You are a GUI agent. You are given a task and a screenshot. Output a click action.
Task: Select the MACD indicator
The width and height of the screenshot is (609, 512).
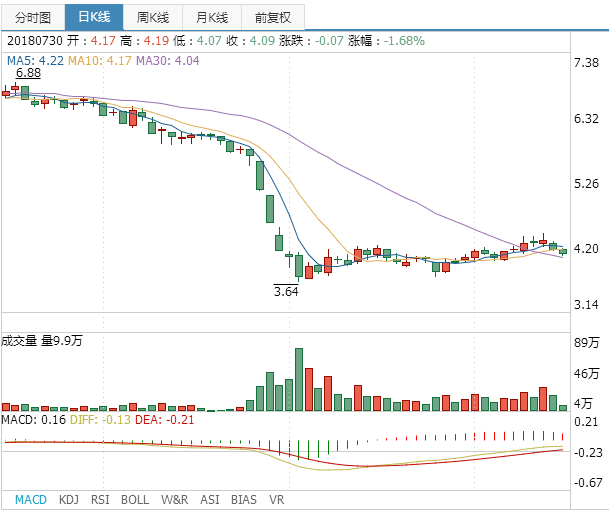(31, 500)
